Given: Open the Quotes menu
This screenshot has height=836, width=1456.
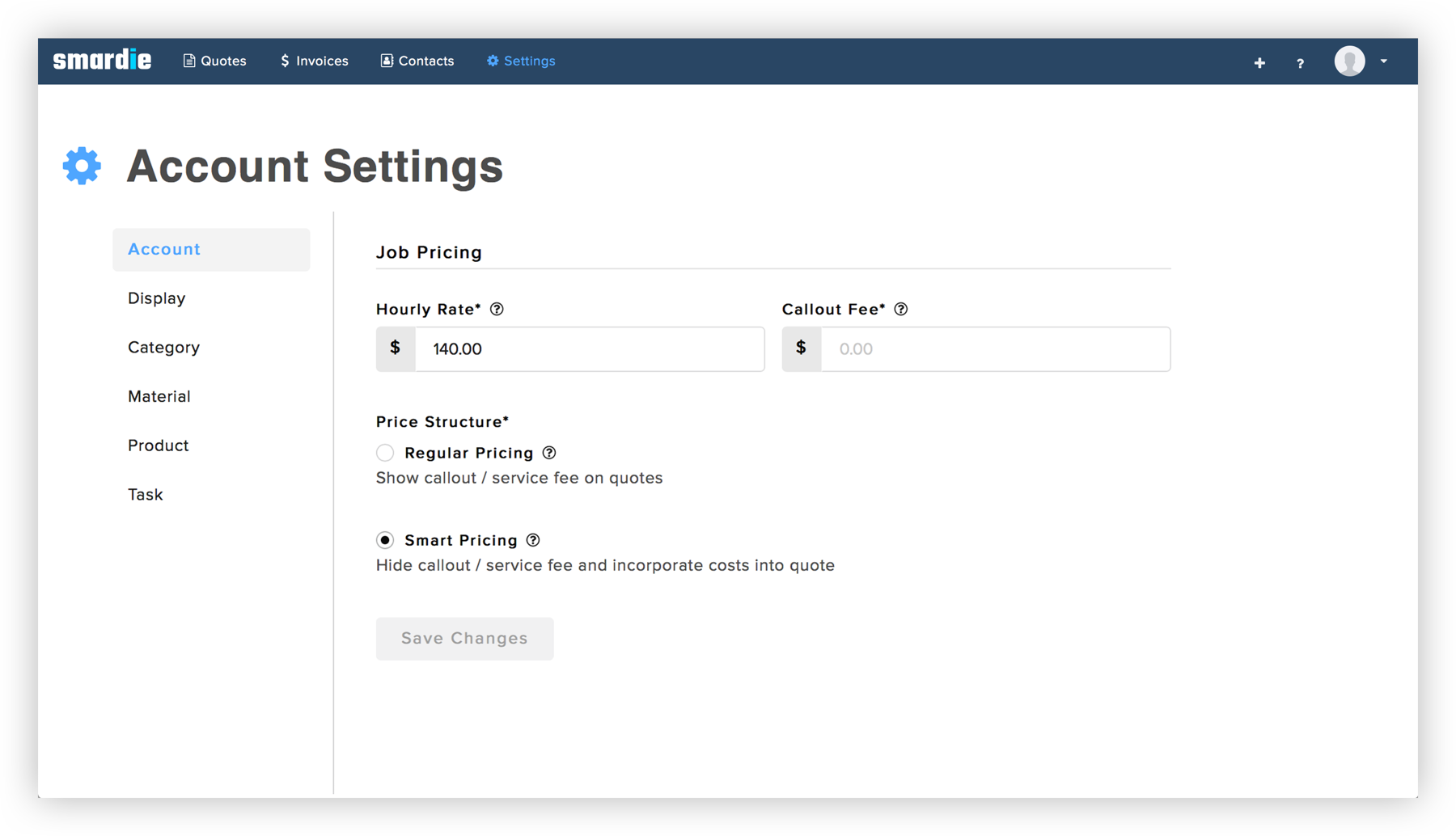Looking at the screenshot, I should [x=215, y=61].
